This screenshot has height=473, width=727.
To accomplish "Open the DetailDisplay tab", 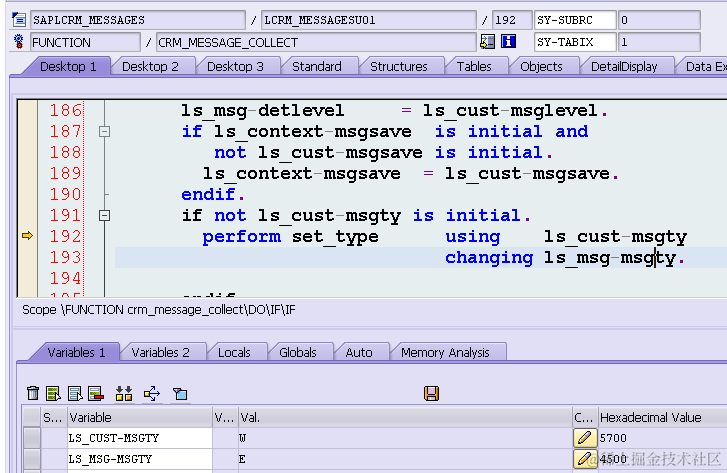I will click(x=624, y=66).
